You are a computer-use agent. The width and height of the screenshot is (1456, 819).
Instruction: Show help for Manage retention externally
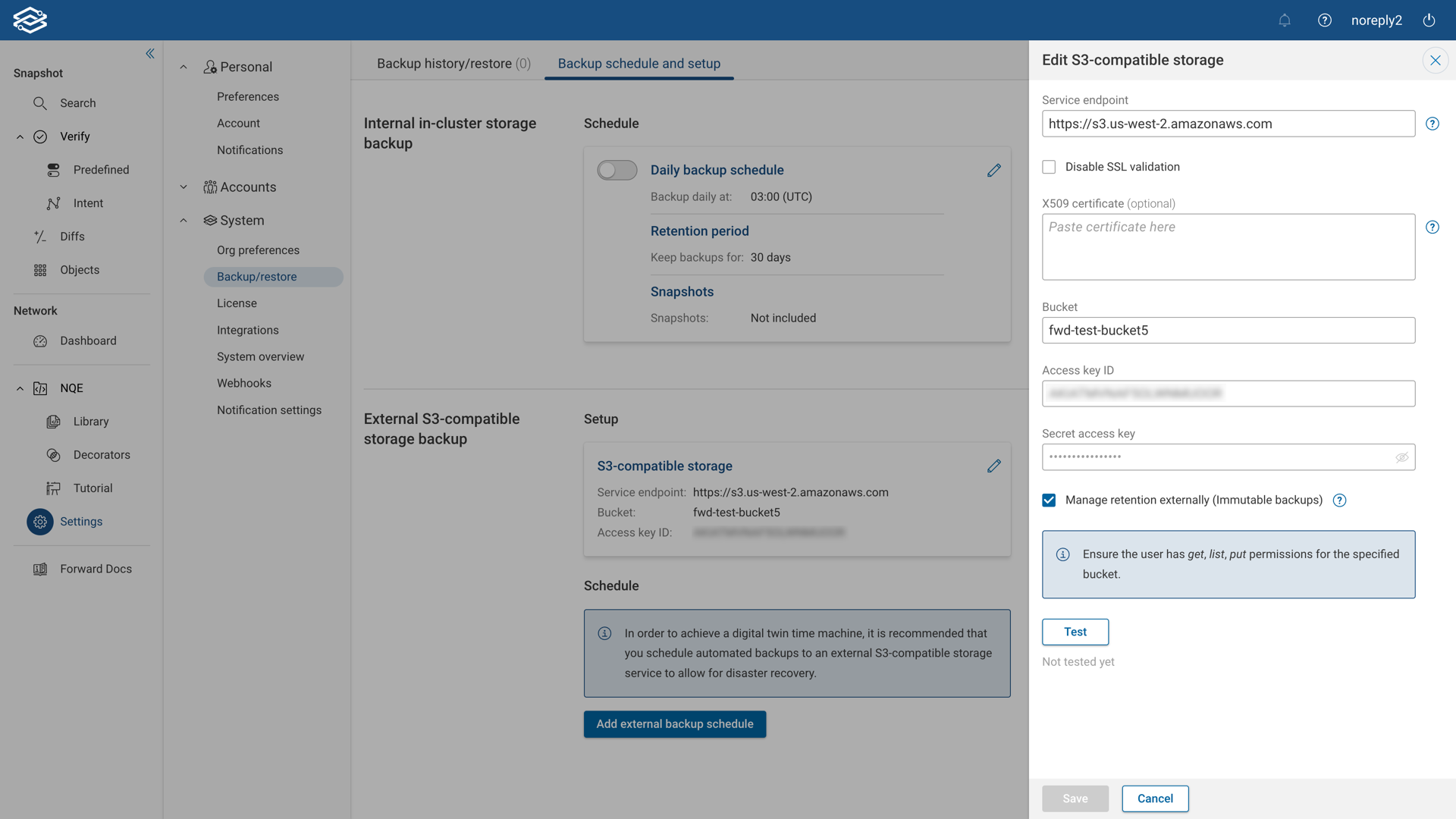1339,500
